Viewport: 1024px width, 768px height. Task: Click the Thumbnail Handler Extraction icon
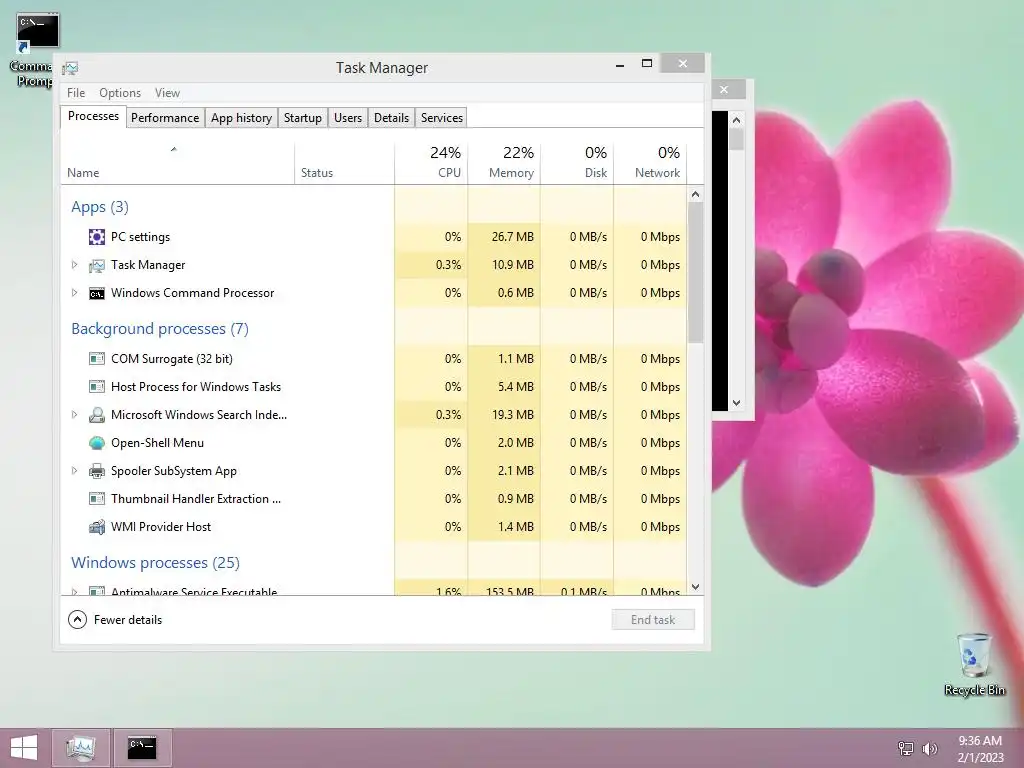click(x=97, y=499)
